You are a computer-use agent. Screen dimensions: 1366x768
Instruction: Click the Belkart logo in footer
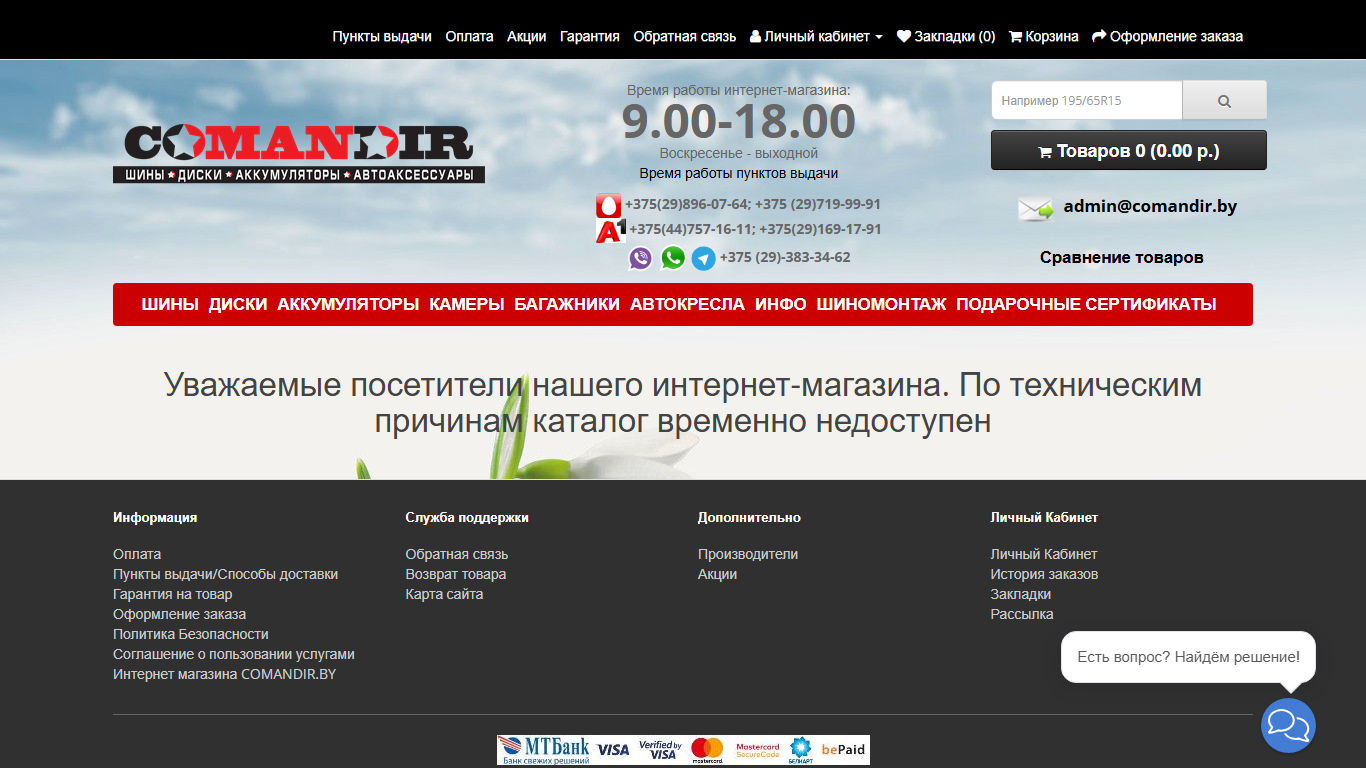pyautogui.click(x=800, y=750)
